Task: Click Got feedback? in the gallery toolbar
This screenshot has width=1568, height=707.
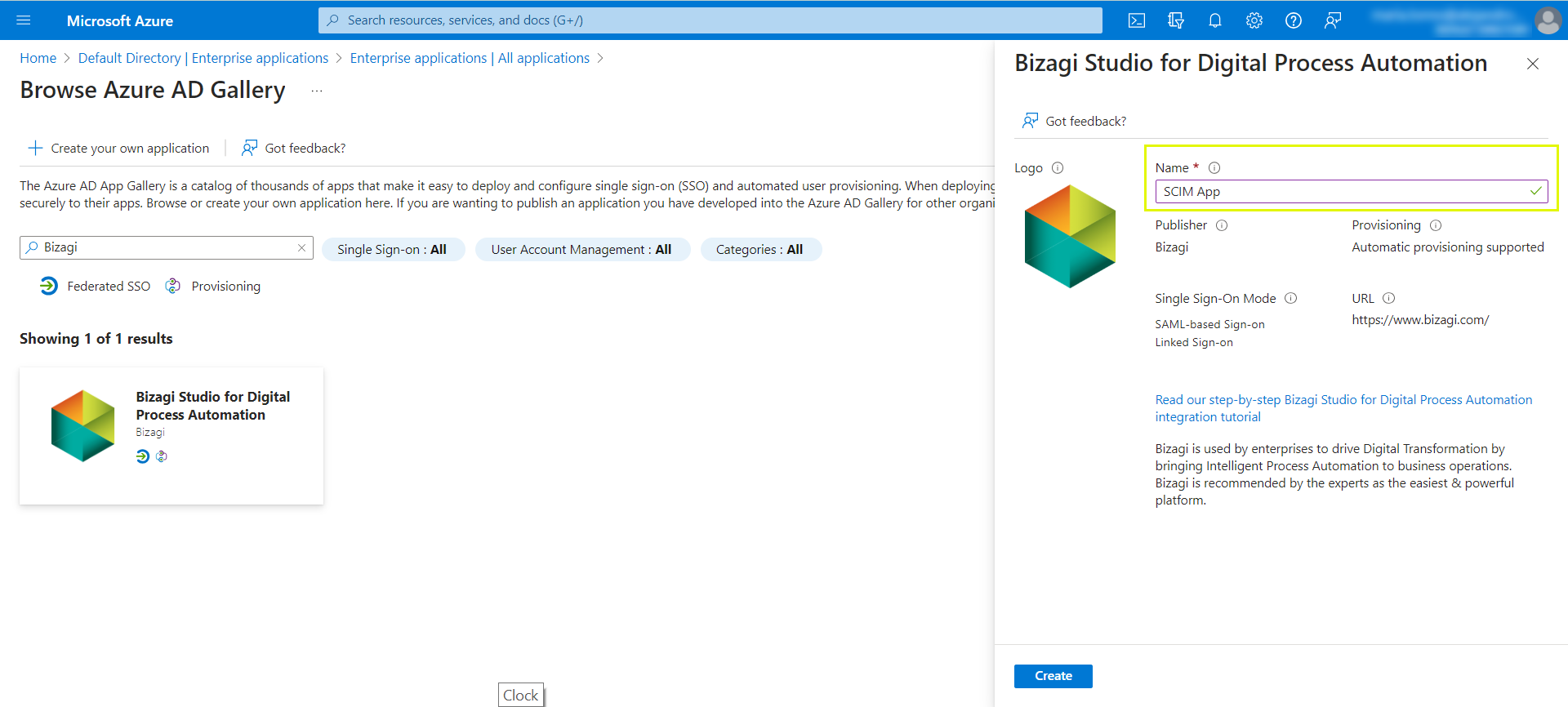Action: click(305, 148)
